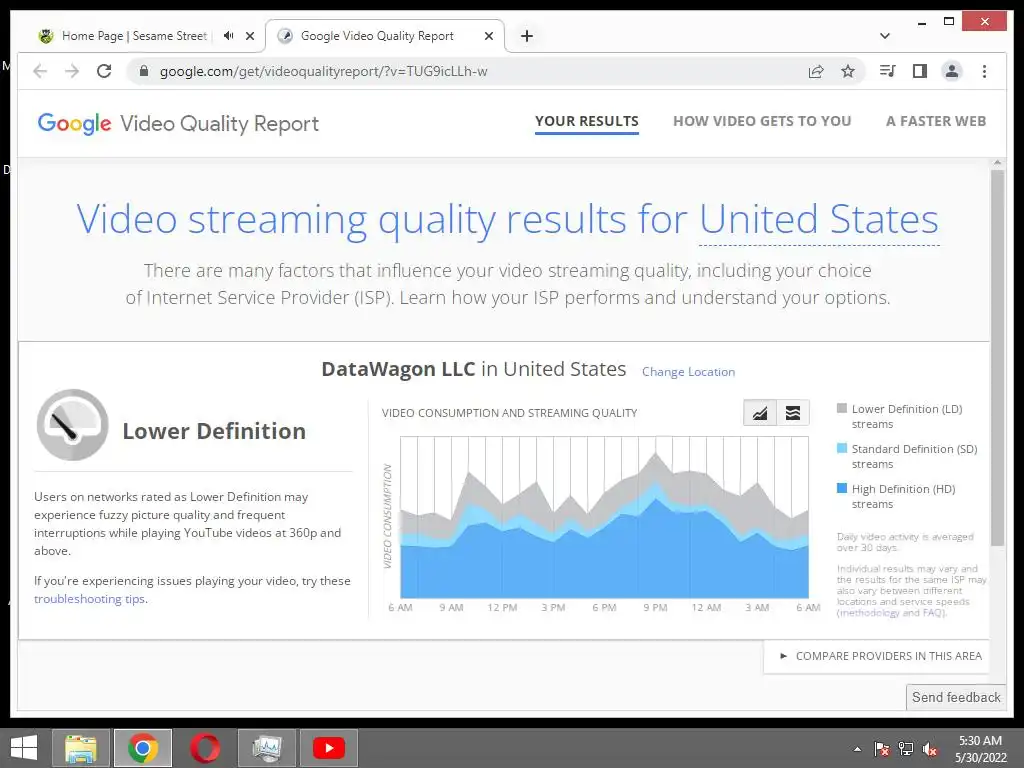Image resolution: width=1024 pixels, height=768 pixels.
Task: Open the tab search chevron
Action: point(884,36)
